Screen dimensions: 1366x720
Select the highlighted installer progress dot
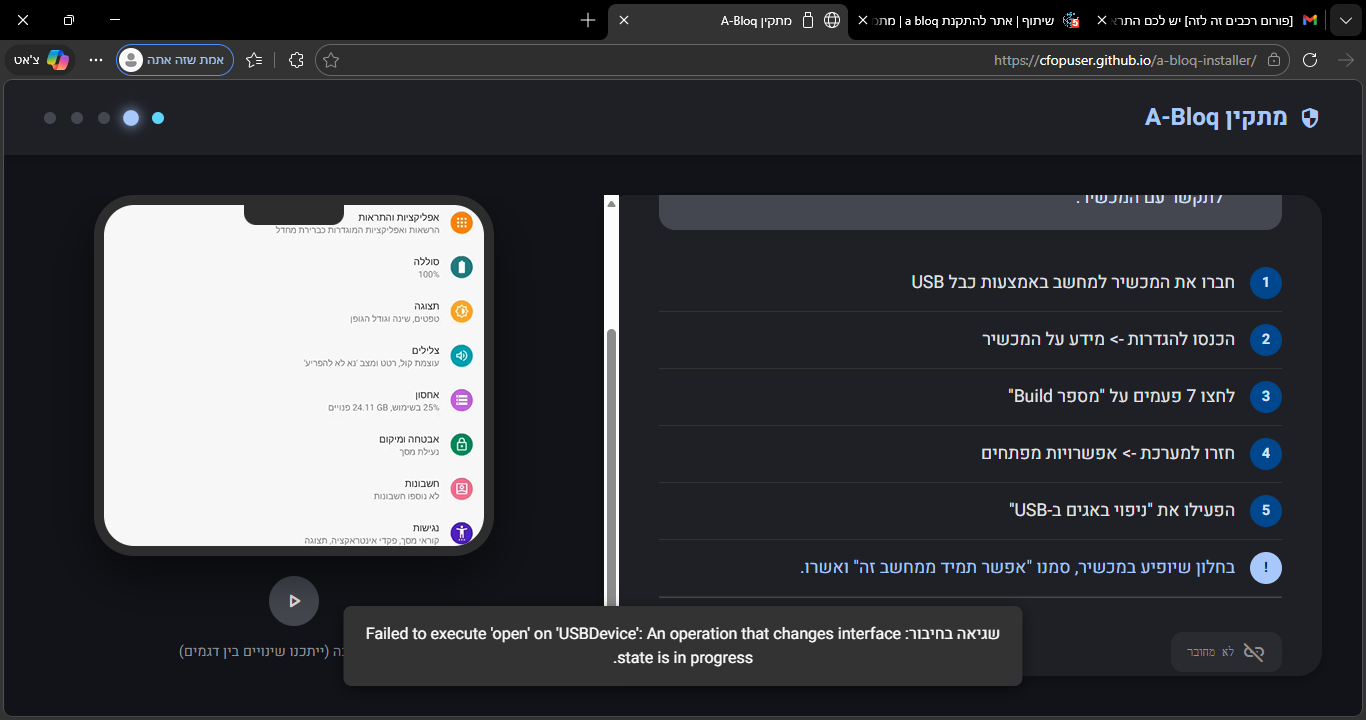130,118
